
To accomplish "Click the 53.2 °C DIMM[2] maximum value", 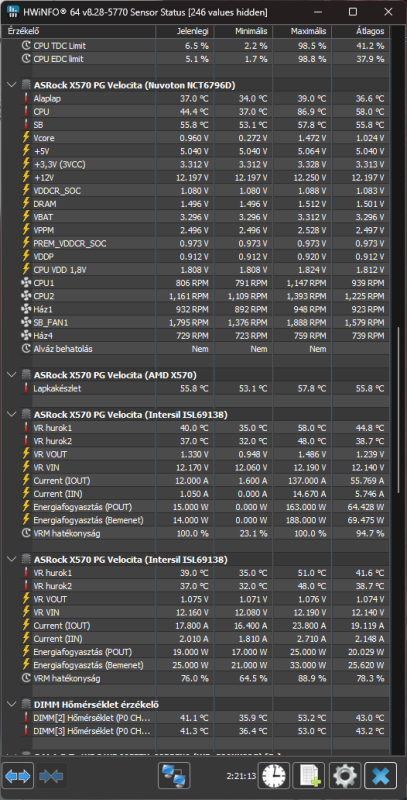I will [x=311, y=718].
